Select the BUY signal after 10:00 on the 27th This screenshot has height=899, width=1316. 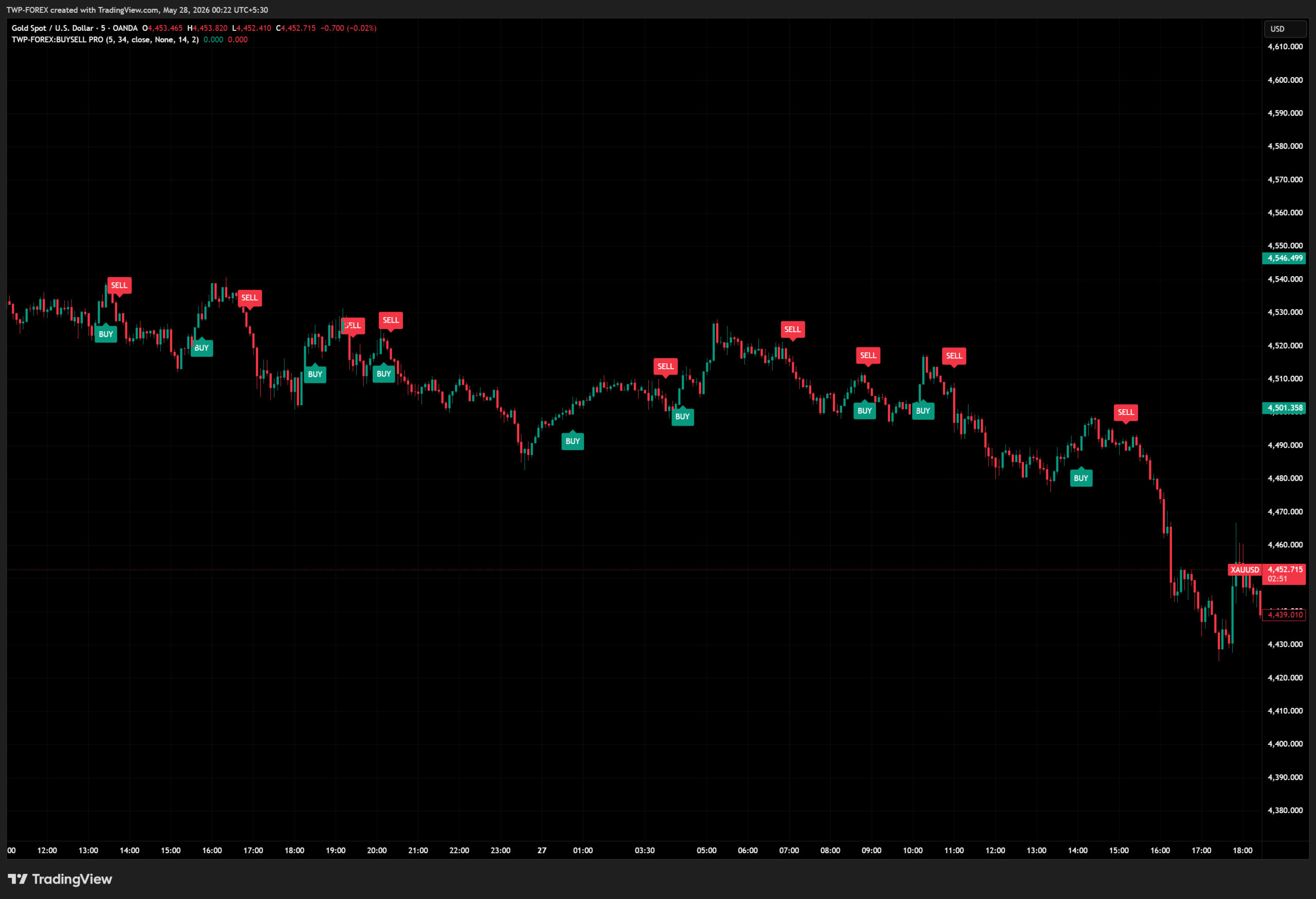point(923,411)
